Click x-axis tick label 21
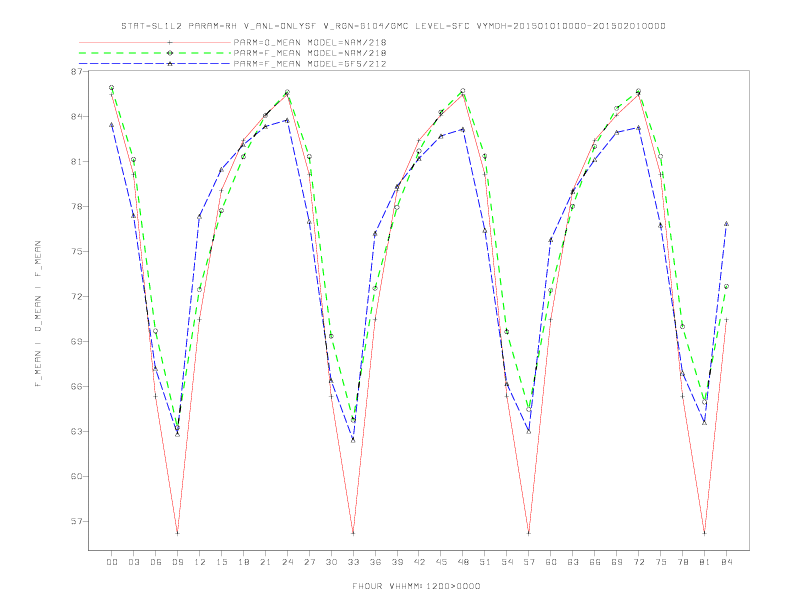This screenshot has height=612, width=792. pyautogui.click(x=265, y=562)
